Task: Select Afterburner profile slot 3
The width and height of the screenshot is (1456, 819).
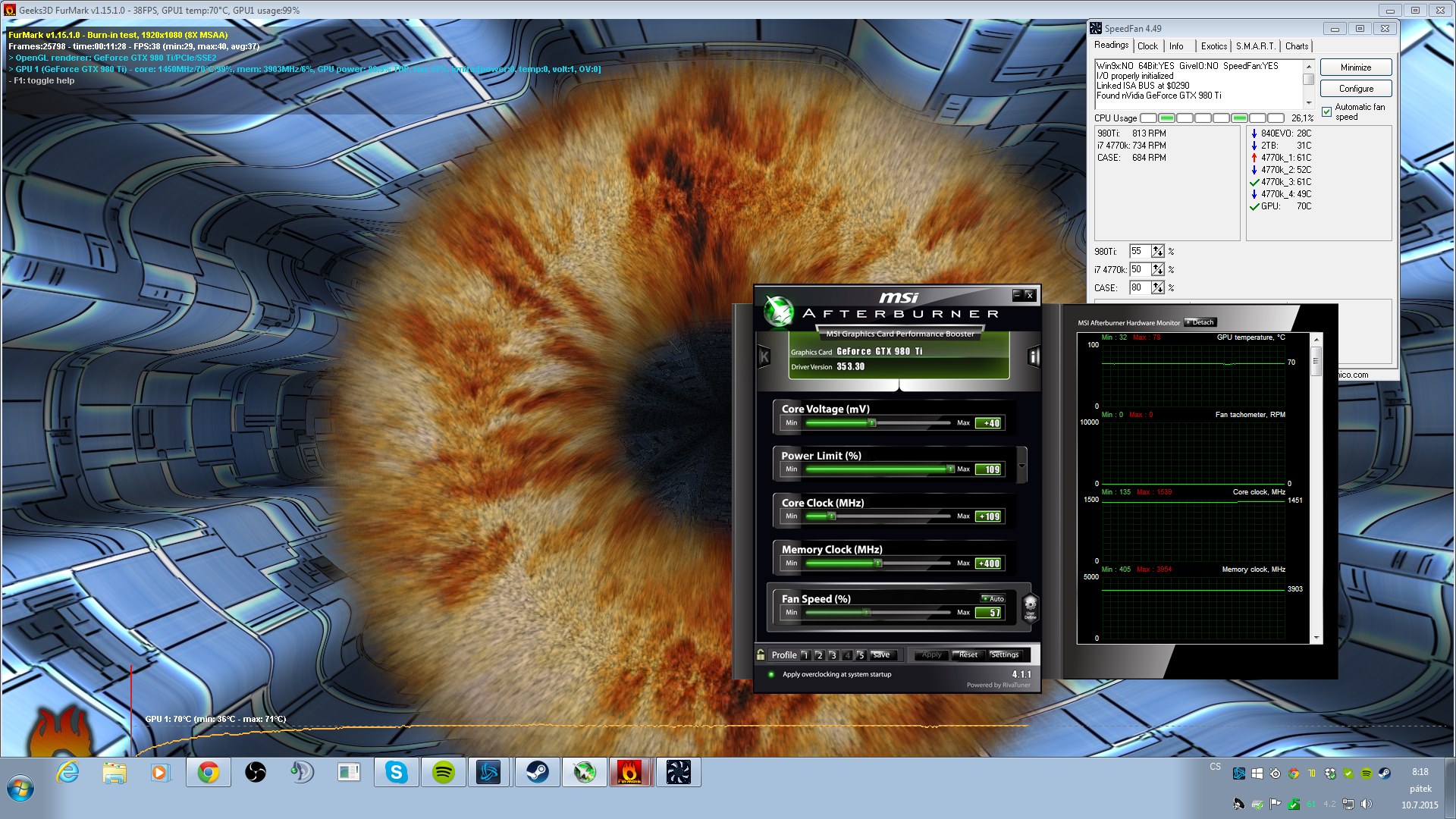Action: click(833, 655)
